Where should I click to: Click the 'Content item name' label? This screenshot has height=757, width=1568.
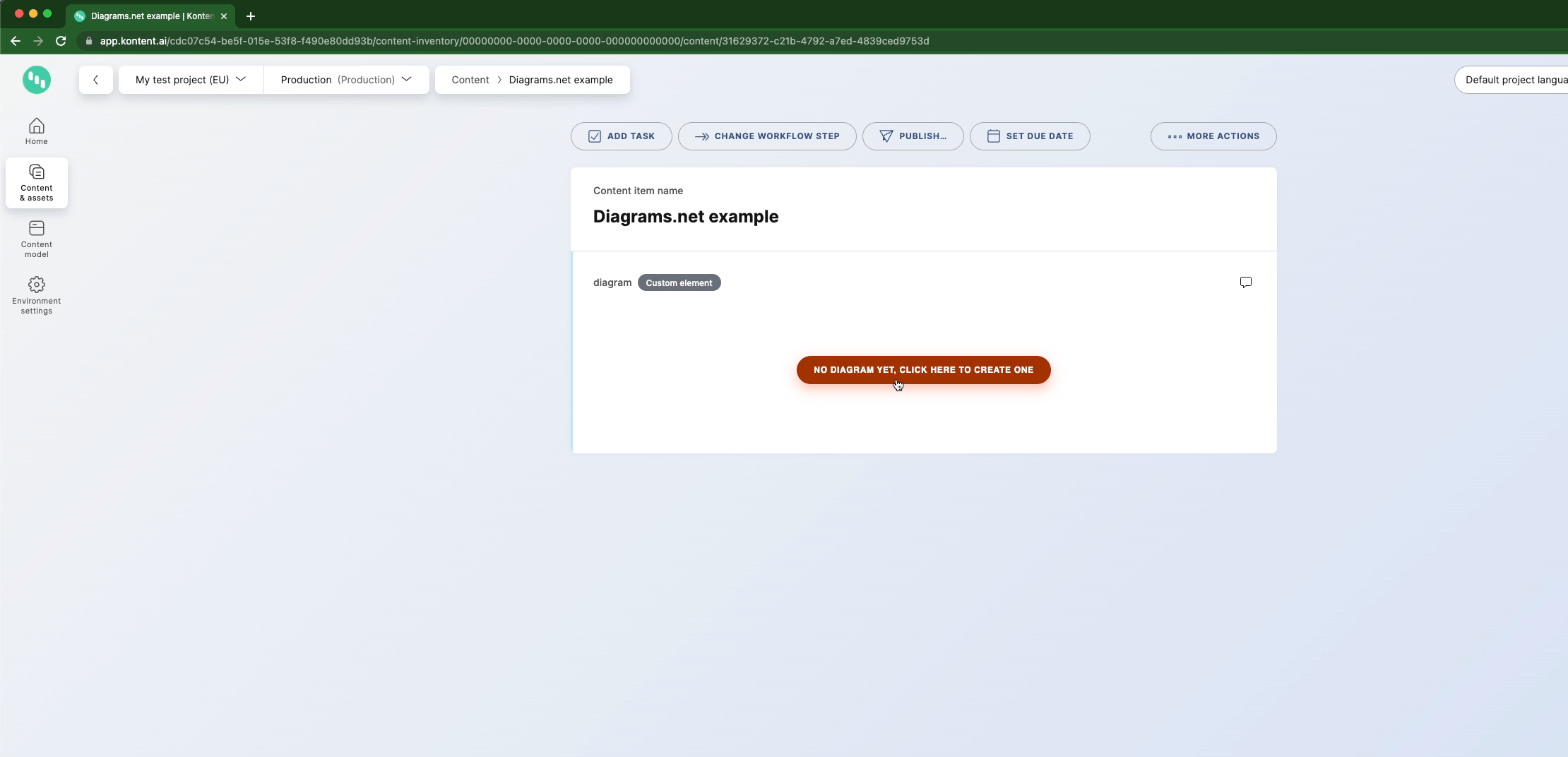point(638,191)
